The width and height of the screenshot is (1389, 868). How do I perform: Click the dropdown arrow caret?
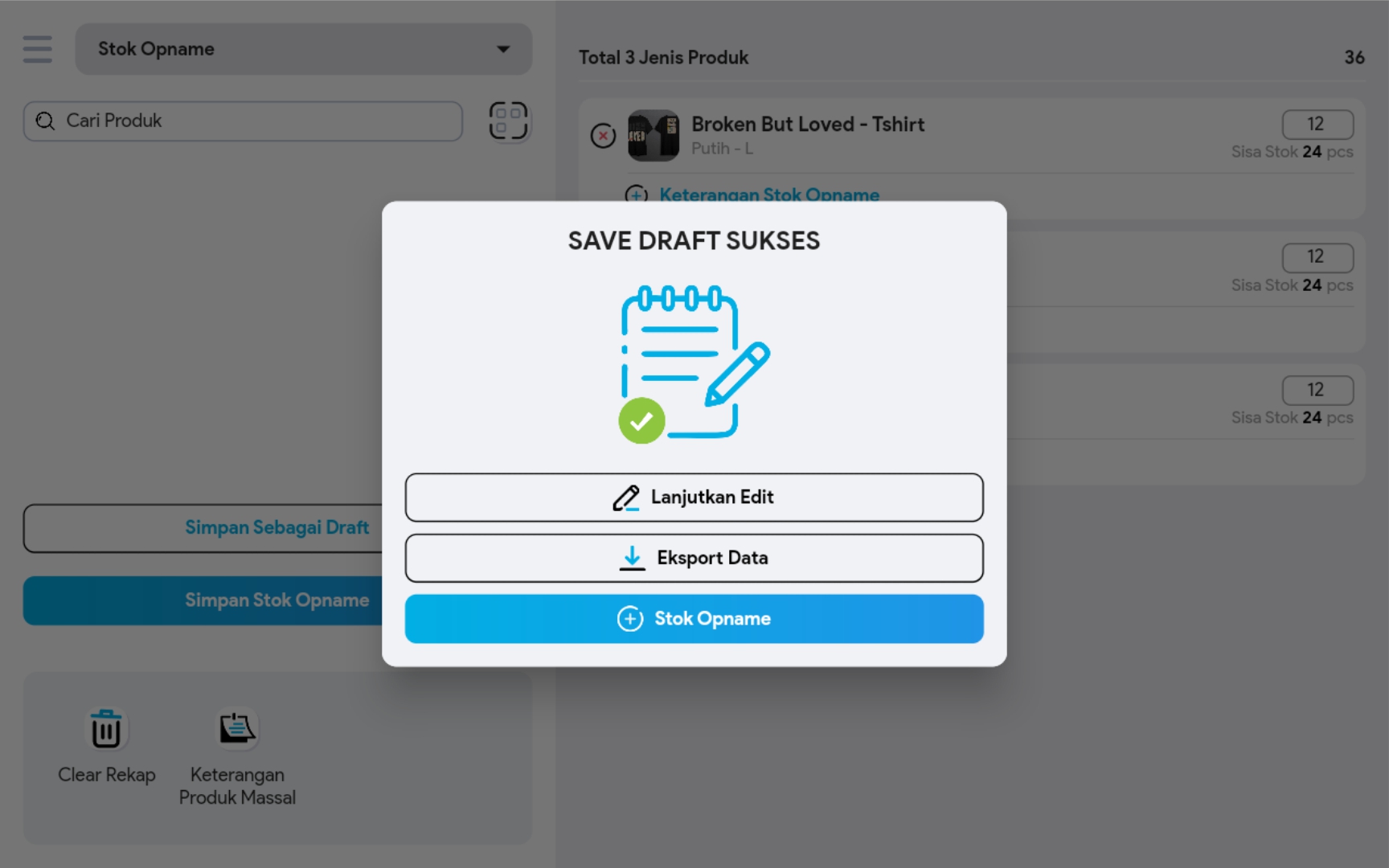click(x=503, y=49)
